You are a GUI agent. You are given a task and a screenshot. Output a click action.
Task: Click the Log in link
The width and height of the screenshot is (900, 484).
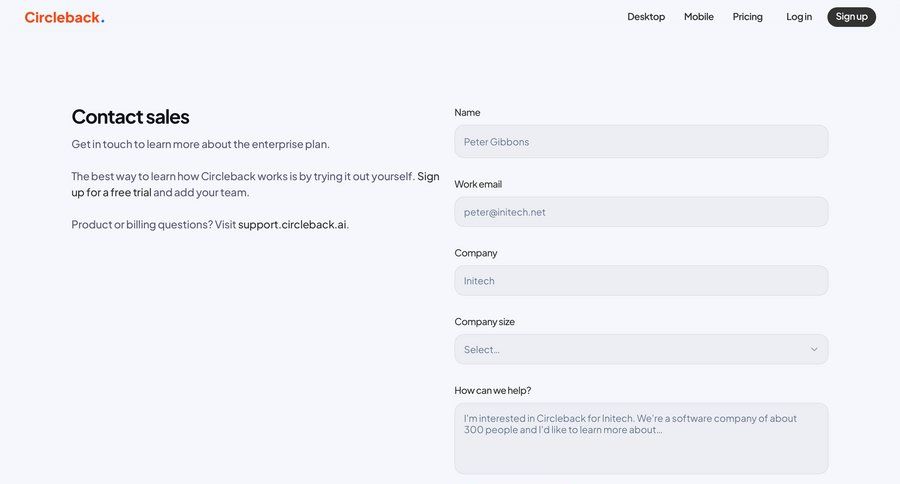pyautogui.click(x=799, y=17)
